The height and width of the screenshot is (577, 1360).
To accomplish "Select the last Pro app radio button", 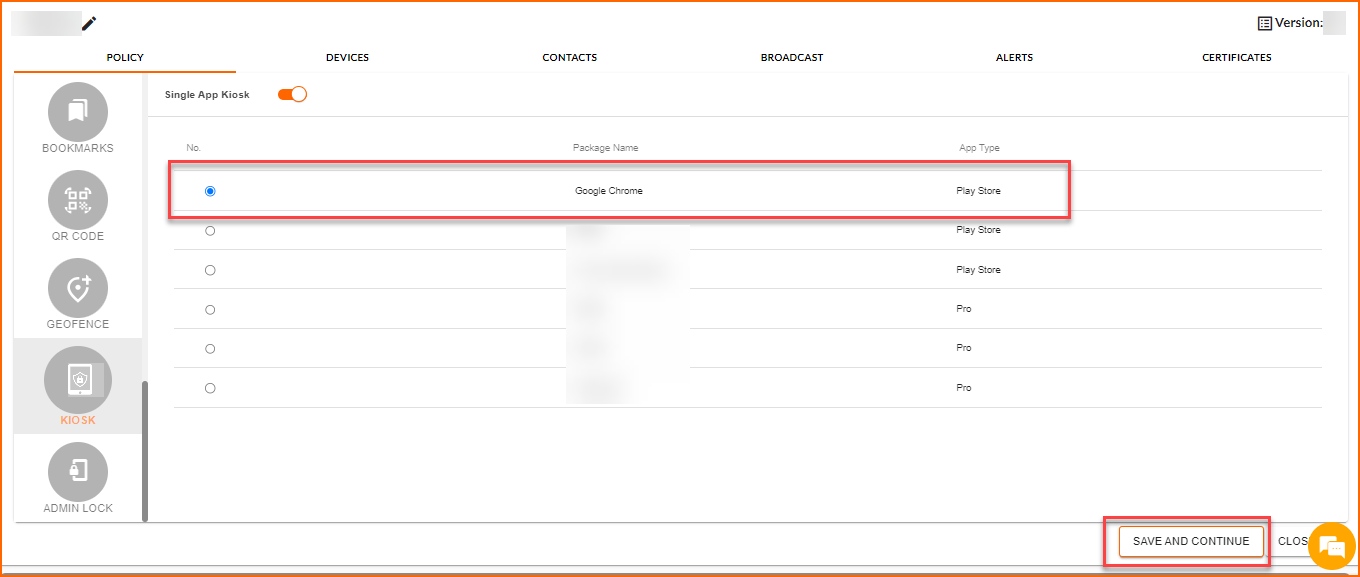I will [210, 388].
